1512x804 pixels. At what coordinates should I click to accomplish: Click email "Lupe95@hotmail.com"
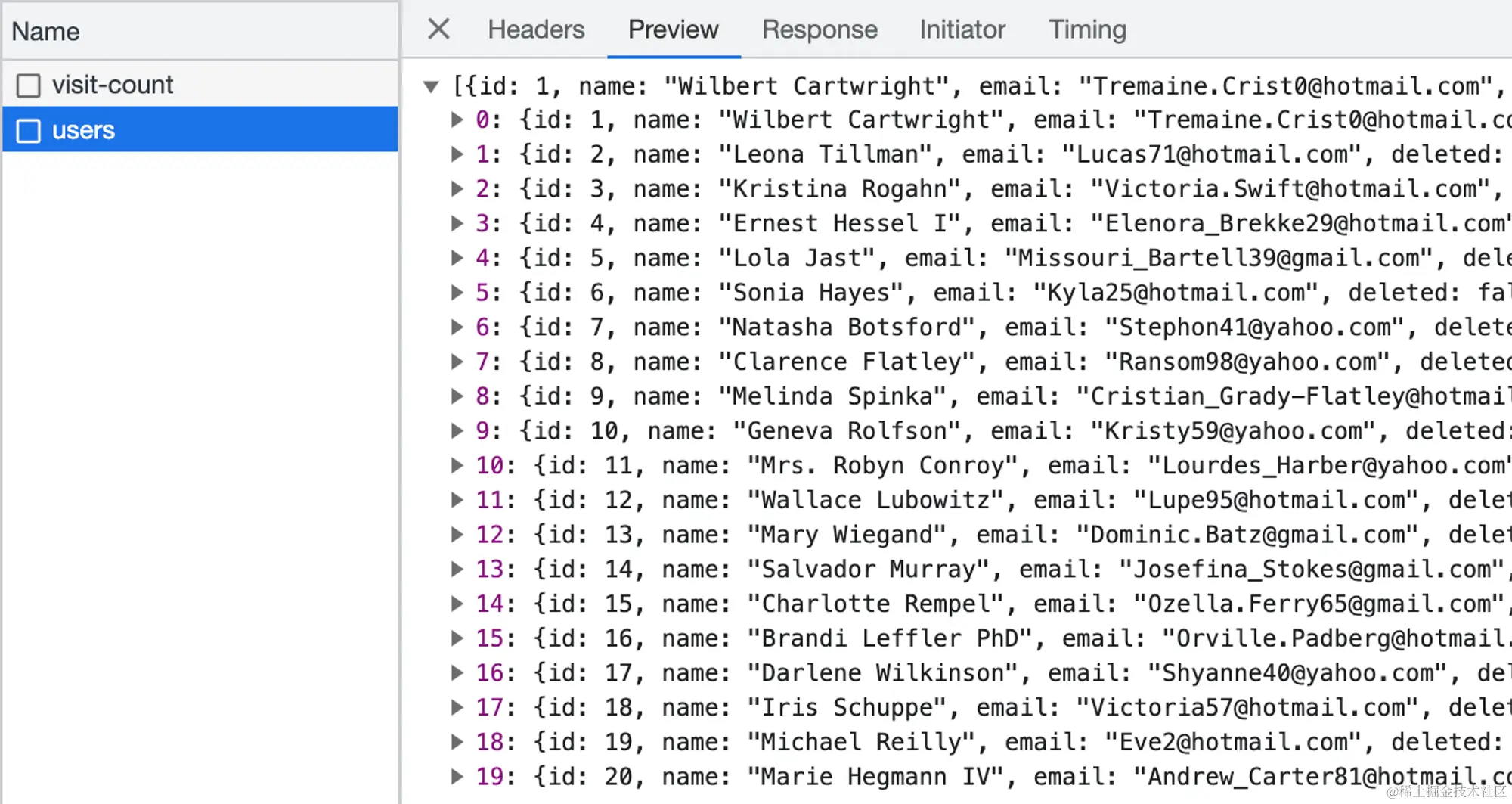pos(1276,500)
